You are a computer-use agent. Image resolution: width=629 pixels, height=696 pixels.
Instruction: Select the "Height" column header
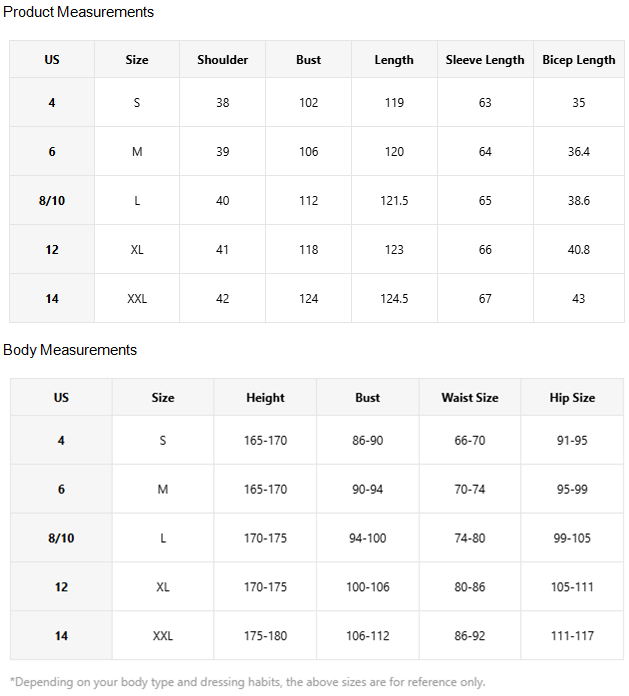tap(265, 398)
